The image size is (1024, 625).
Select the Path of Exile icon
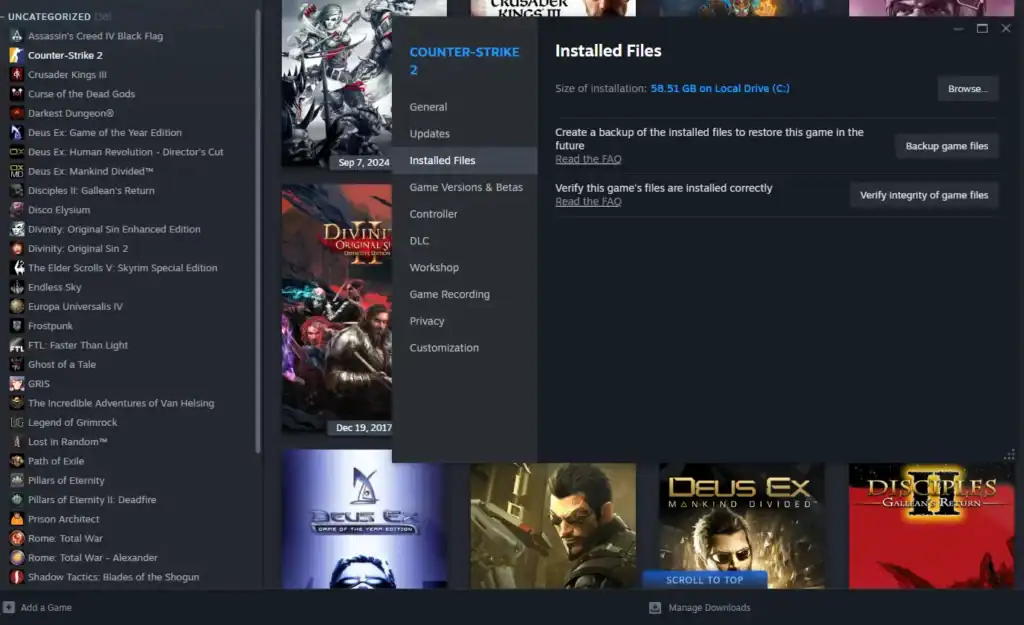pos(15,460)
